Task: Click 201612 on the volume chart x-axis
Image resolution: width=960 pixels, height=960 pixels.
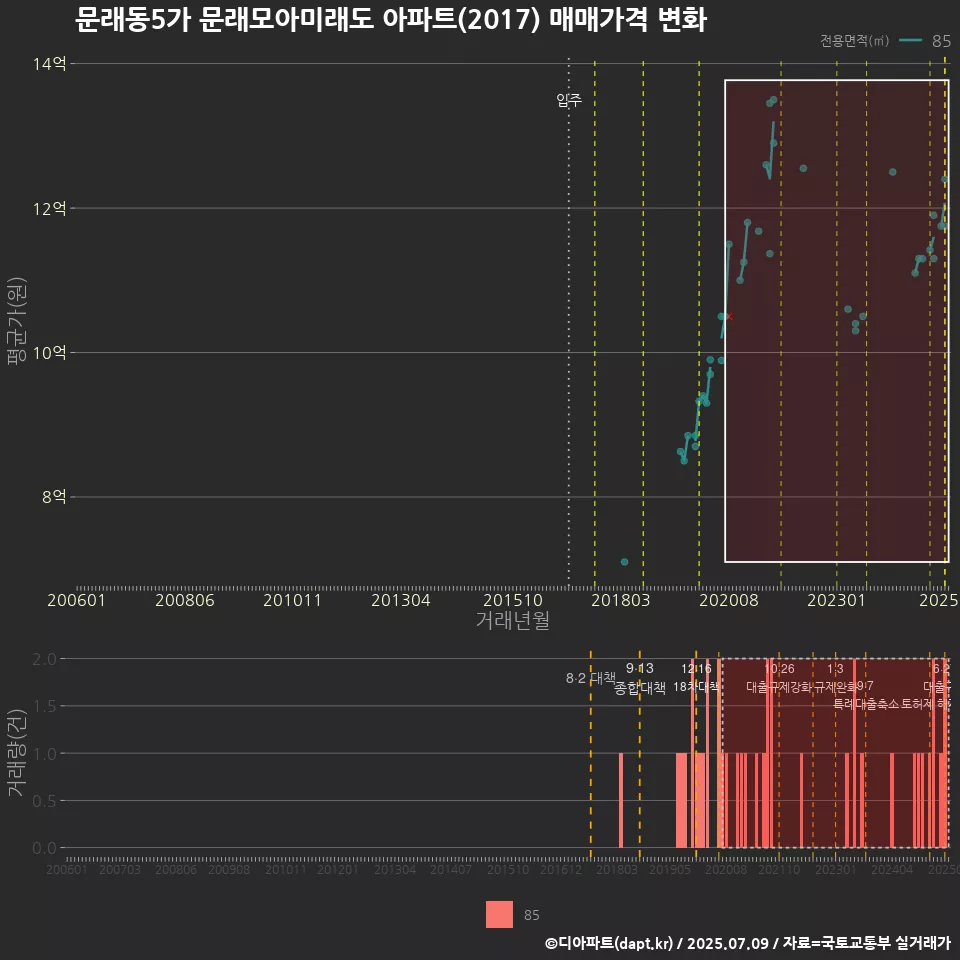Action: pos(561,869)
